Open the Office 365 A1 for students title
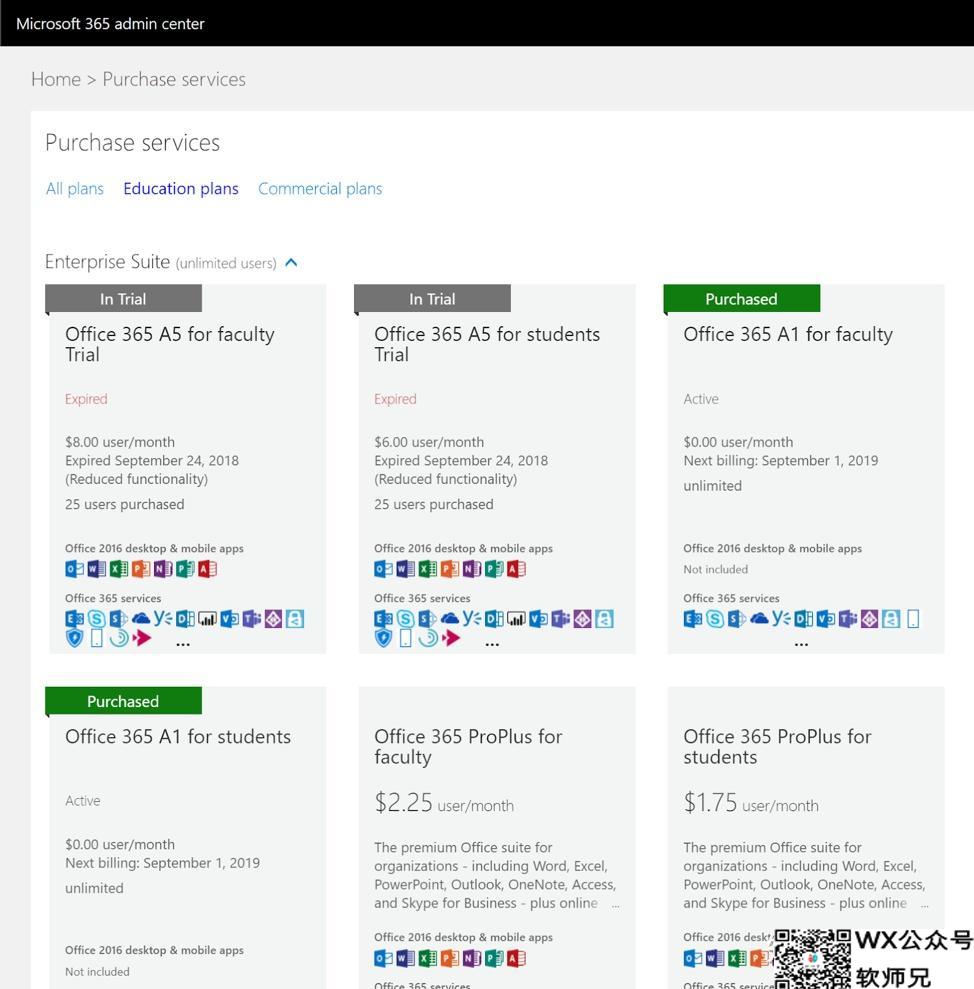The height and width of the screenshot is (989, 974). [x=178, y=736]
